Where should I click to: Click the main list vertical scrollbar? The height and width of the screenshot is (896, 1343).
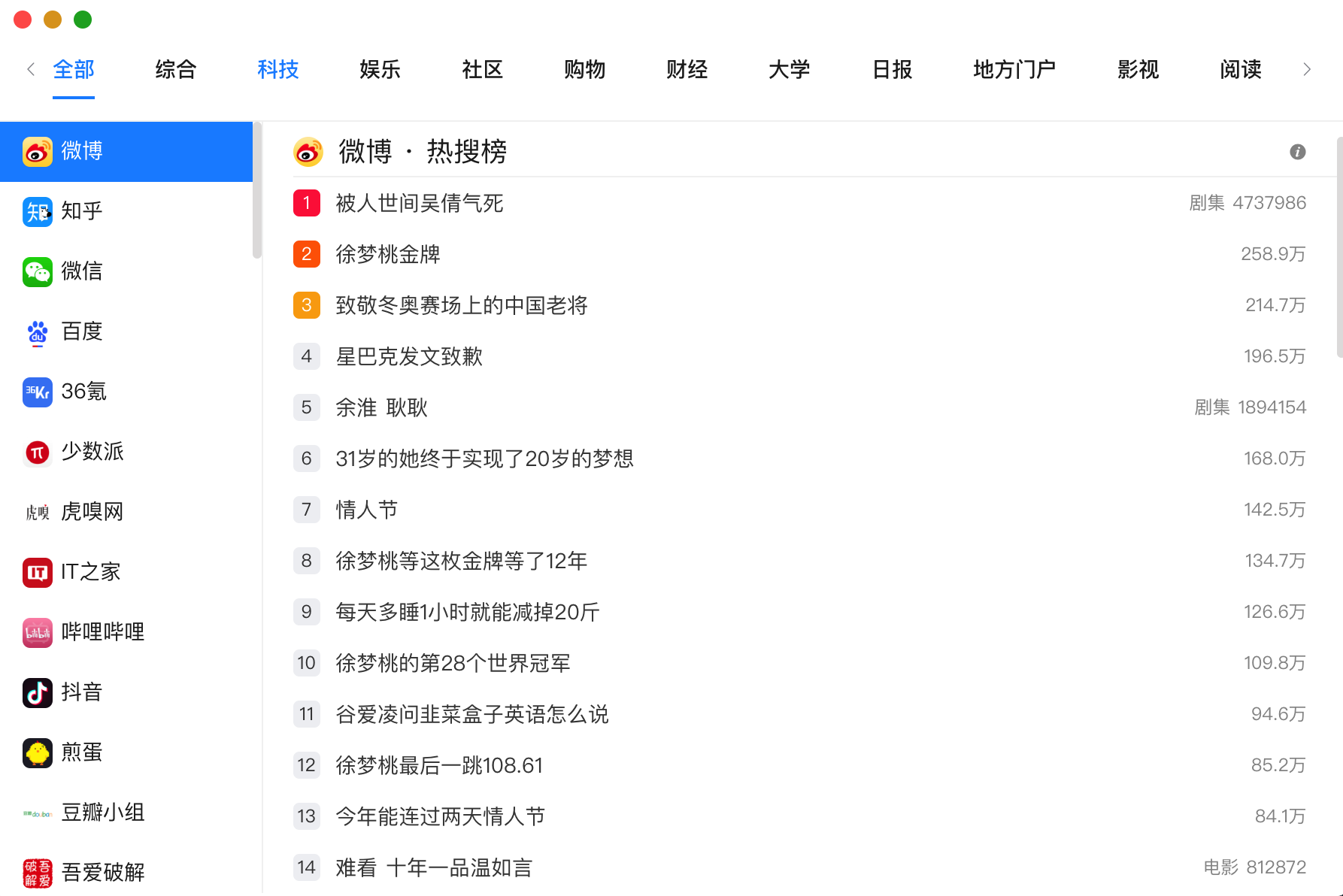click(x=1339, y=247)
